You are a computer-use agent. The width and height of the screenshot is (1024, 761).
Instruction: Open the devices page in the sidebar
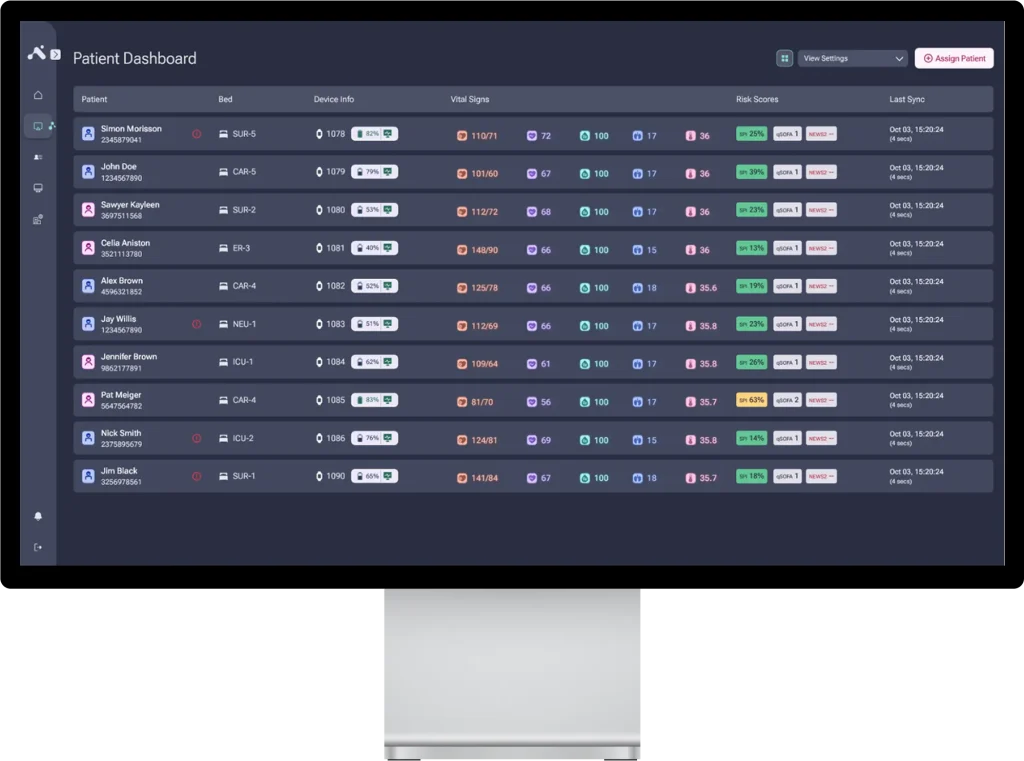(x=38, y=188)
